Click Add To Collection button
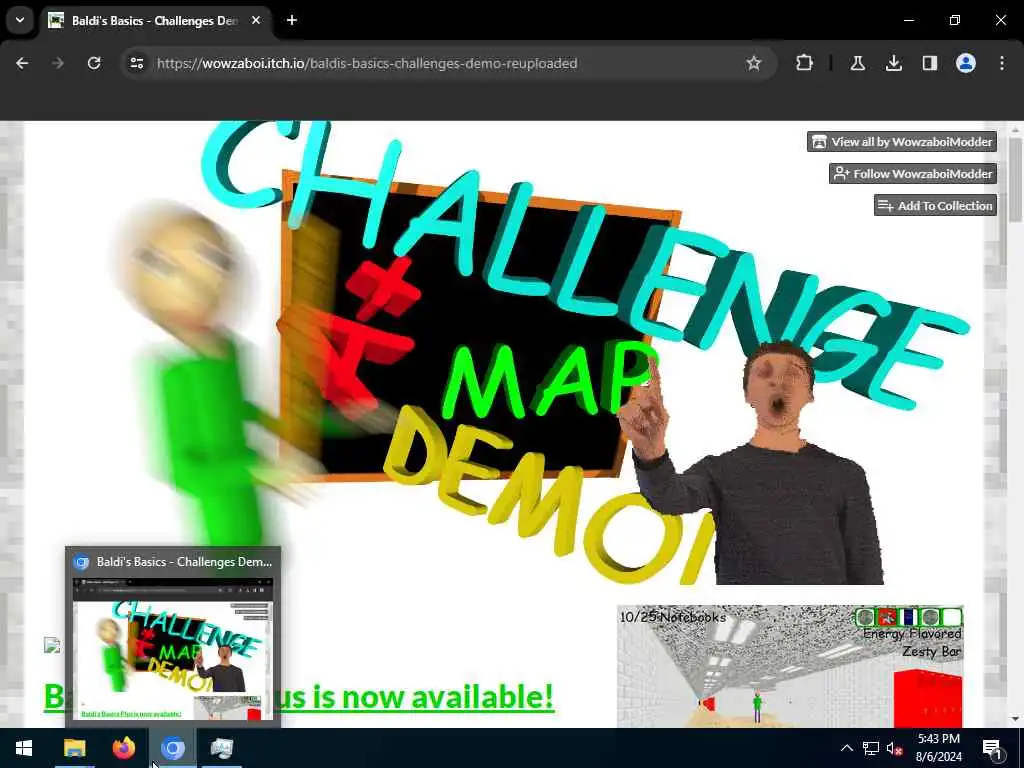The height and width of the screenshot is (768, 1024). [x=935, y=206]
